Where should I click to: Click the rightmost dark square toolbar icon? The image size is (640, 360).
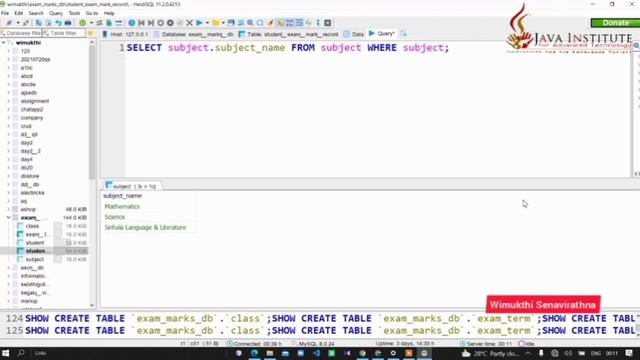[x=328, y=23]
